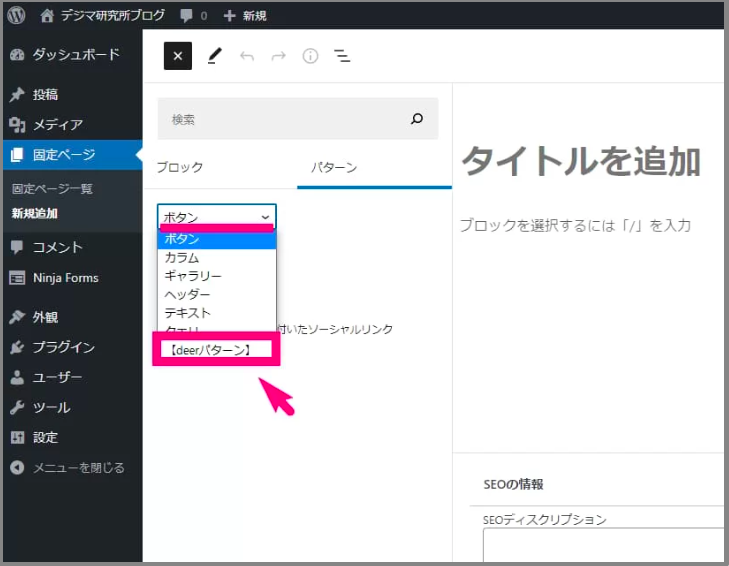This screenshot has height=566, width=729.
Task: Select ヘッダー option in the list
Action: click(217, 294)
